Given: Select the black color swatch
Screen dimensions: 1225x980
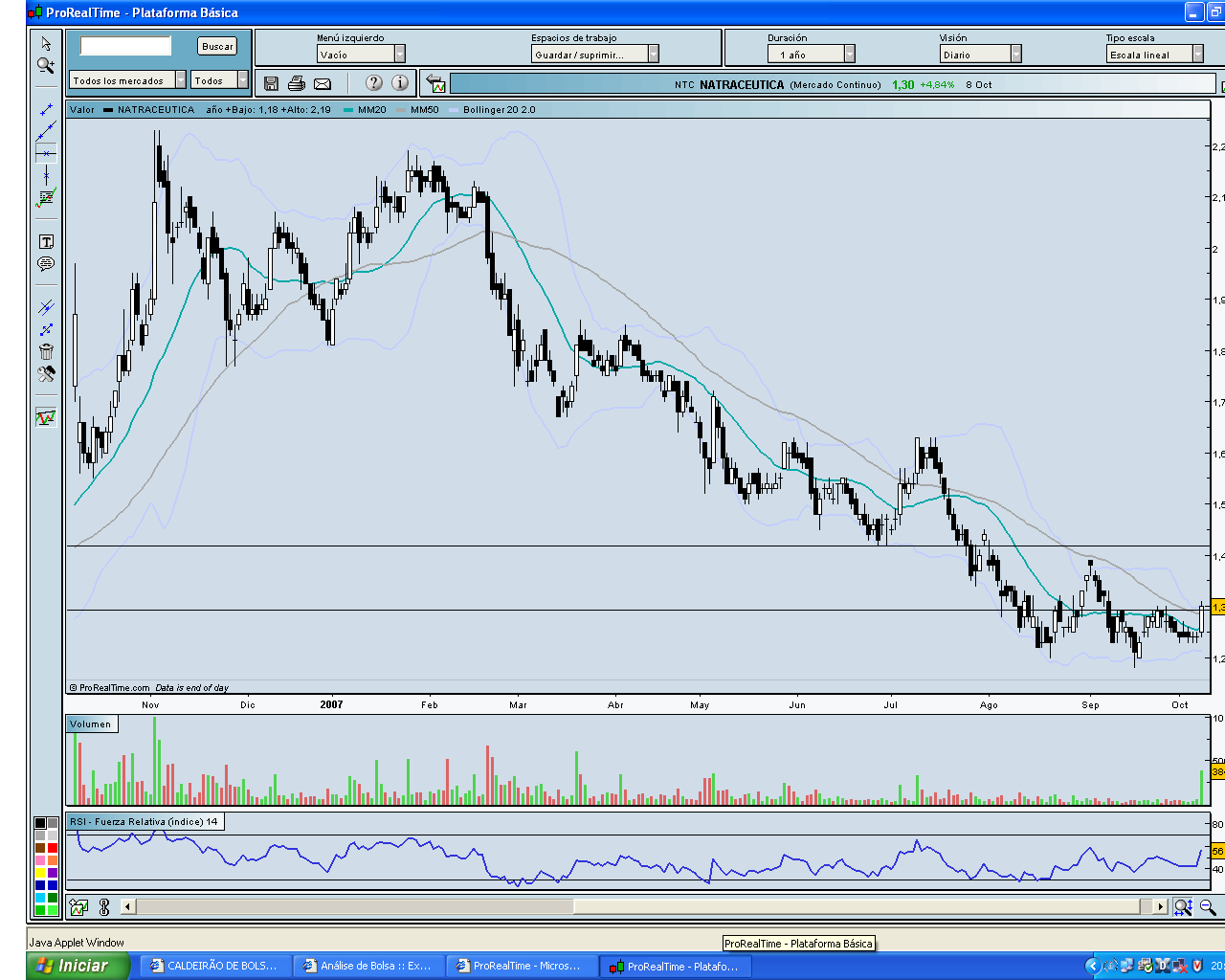Looking at the screenshot, I should click(40, 823).
